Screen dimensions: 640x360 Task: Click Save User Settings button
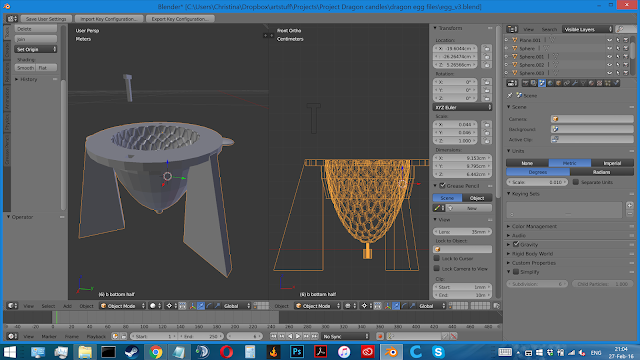click(x=46, y=19)
